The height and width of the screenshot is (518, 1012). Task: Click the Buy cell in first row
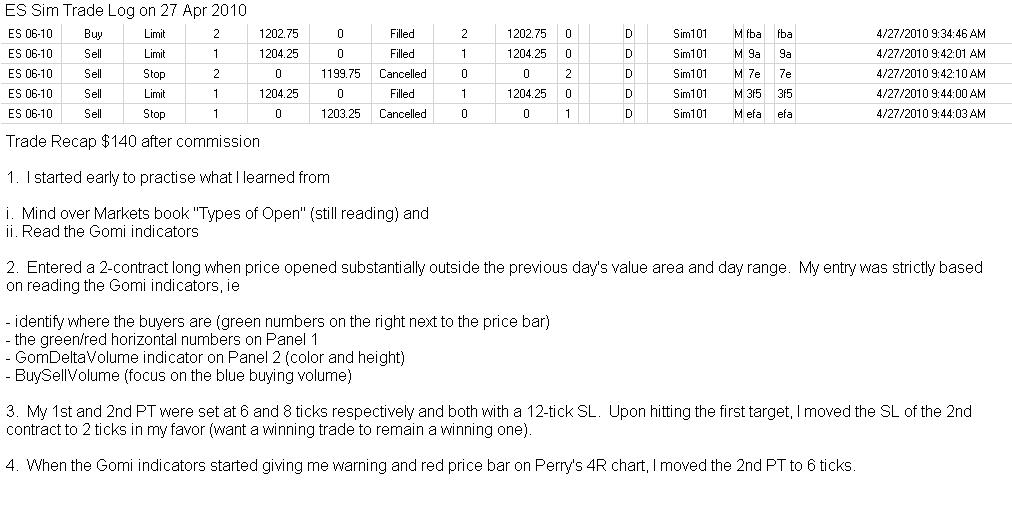[x=93, y=34]
